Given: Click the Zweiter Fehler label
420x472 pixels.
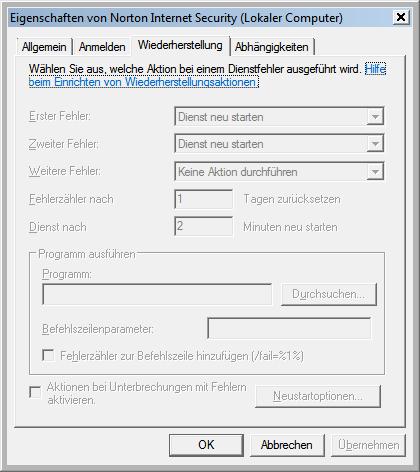Looking at the screenshot, I should [x=63, y=144].
